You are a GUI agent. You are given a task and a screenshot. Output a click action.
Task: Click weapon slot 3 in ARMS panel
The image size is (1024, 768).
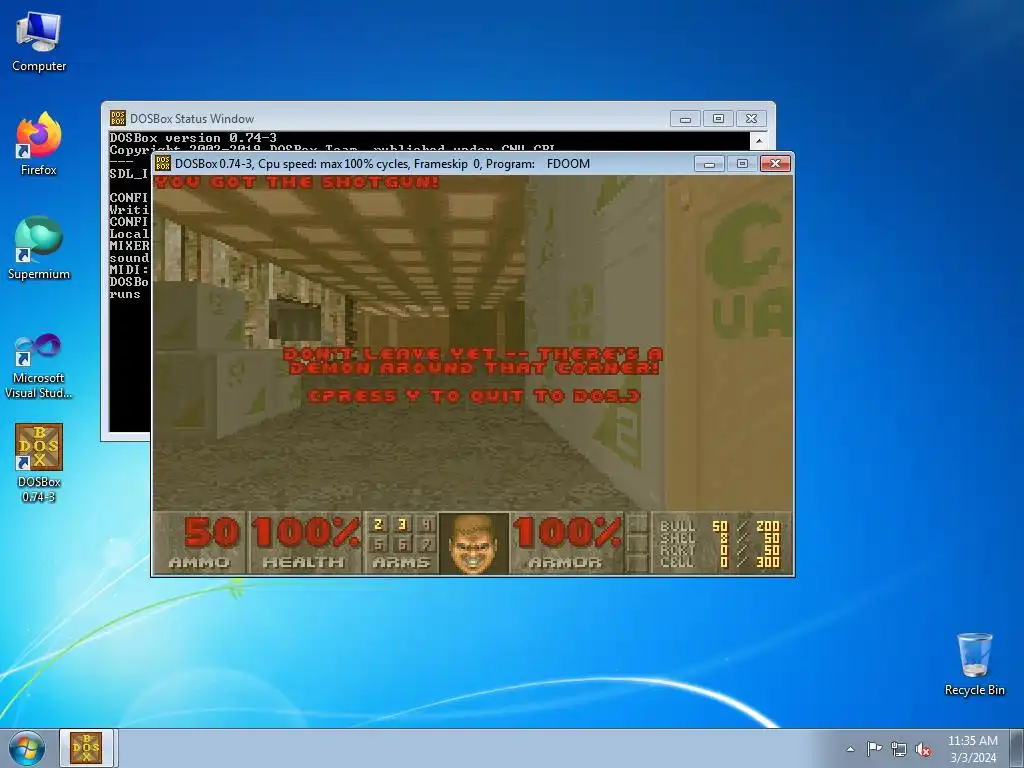pos(402,524)
